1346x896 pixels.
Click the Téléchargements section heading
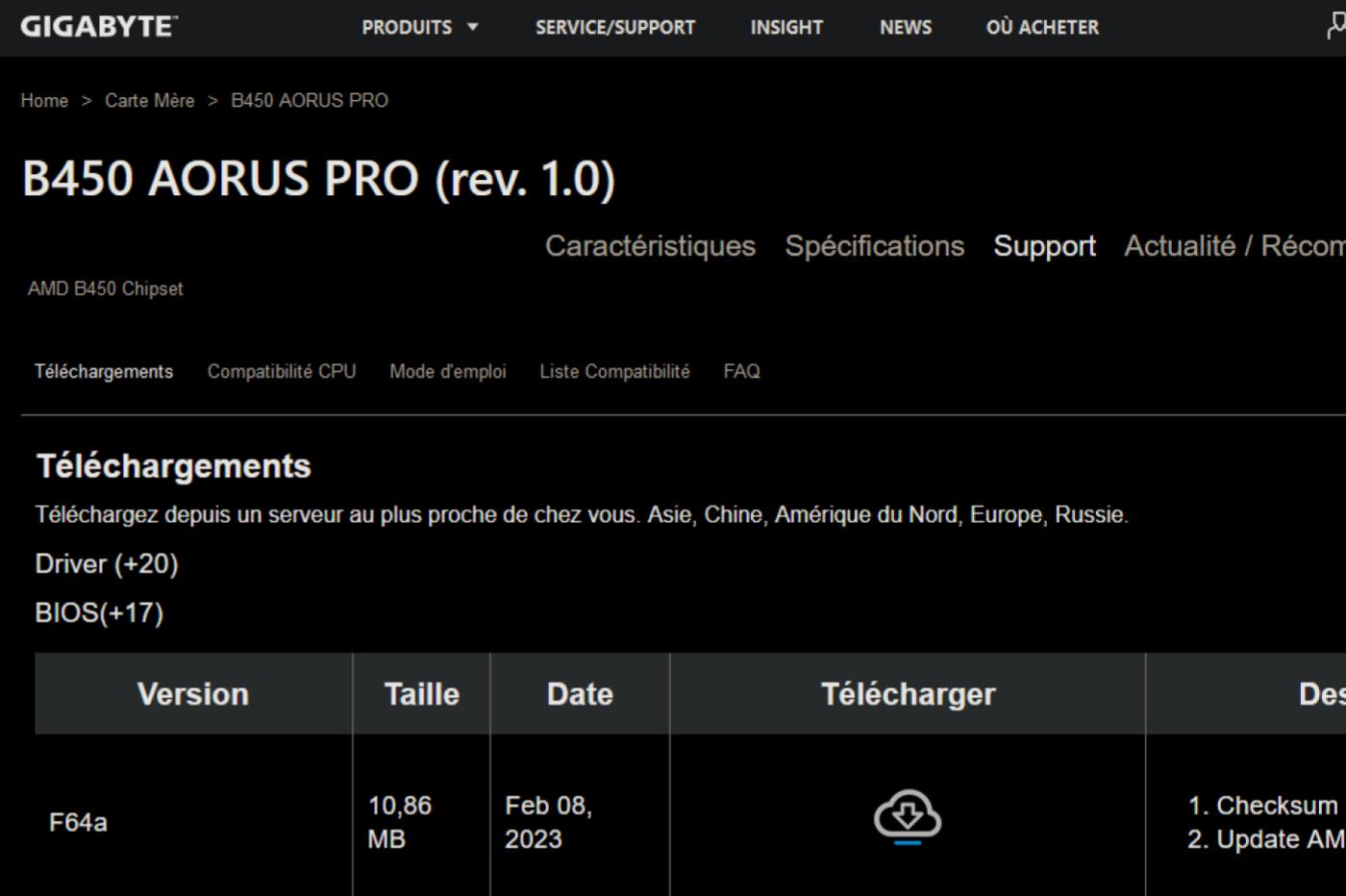[x=174, y=466]
